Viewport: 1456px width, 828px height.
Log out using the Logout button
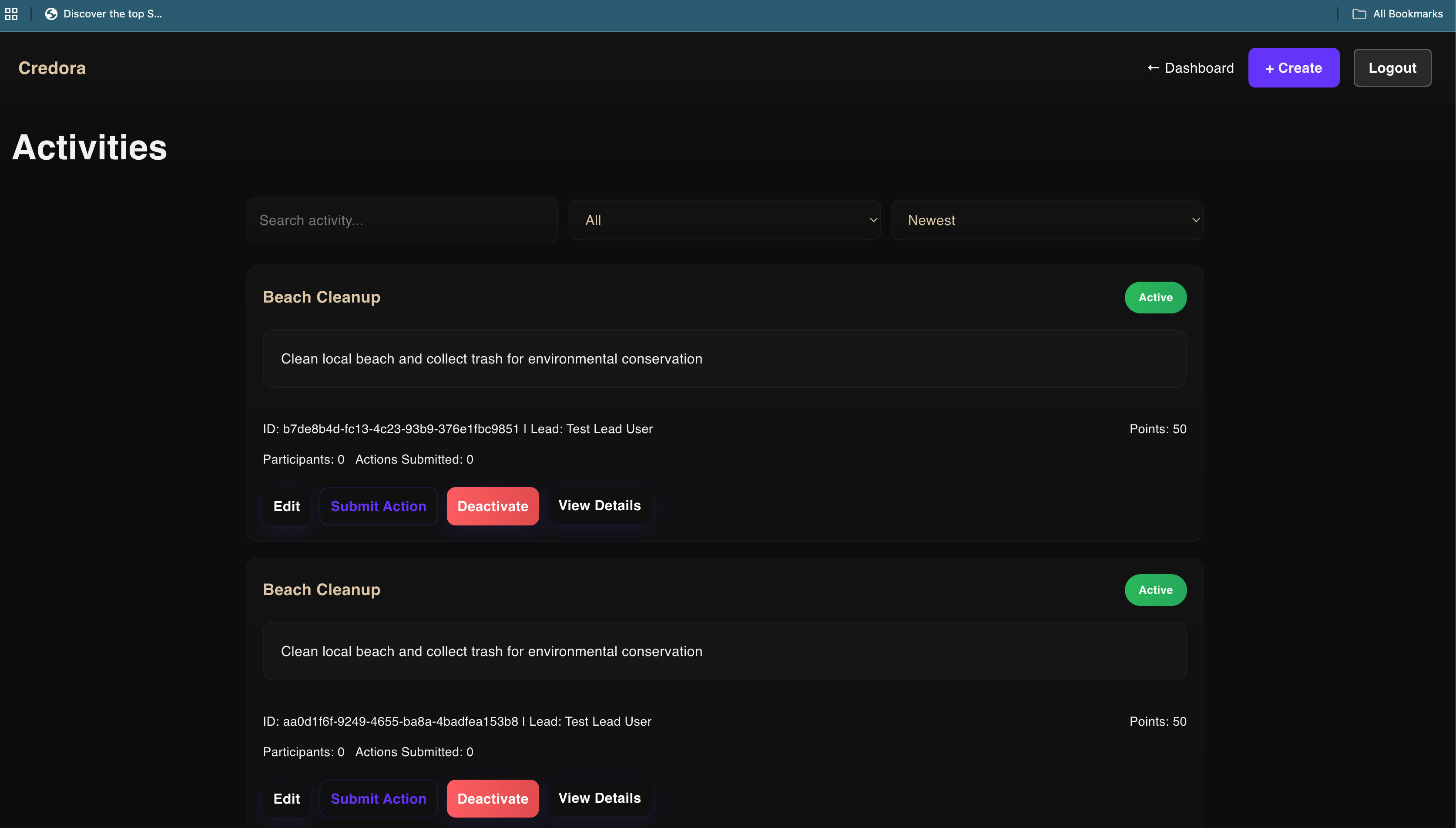pyautogui.click(x=1392, y=67)
